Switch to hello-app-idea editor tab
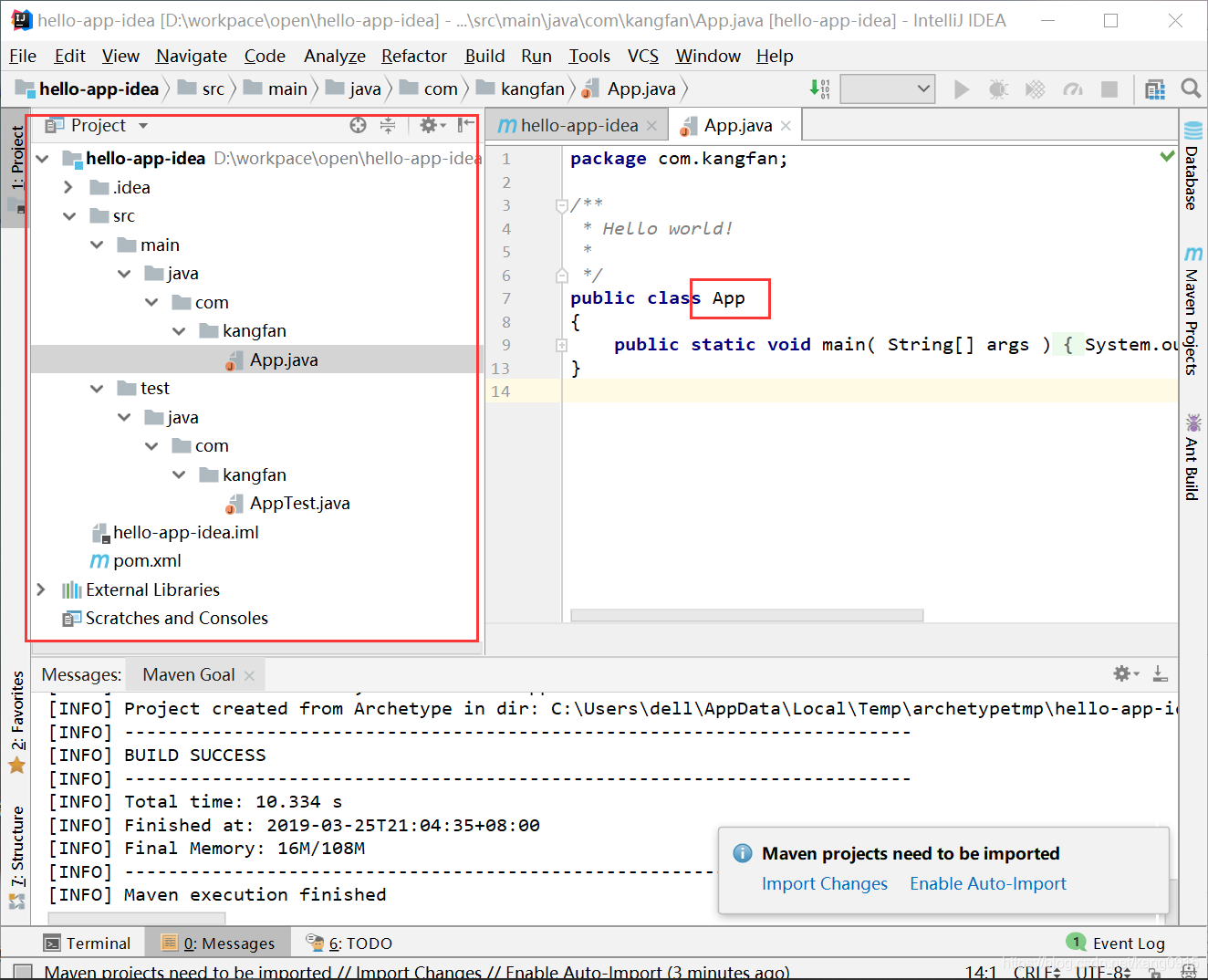Image resolution: width=1208 pixels, height=980 pixels. (577, 125)
